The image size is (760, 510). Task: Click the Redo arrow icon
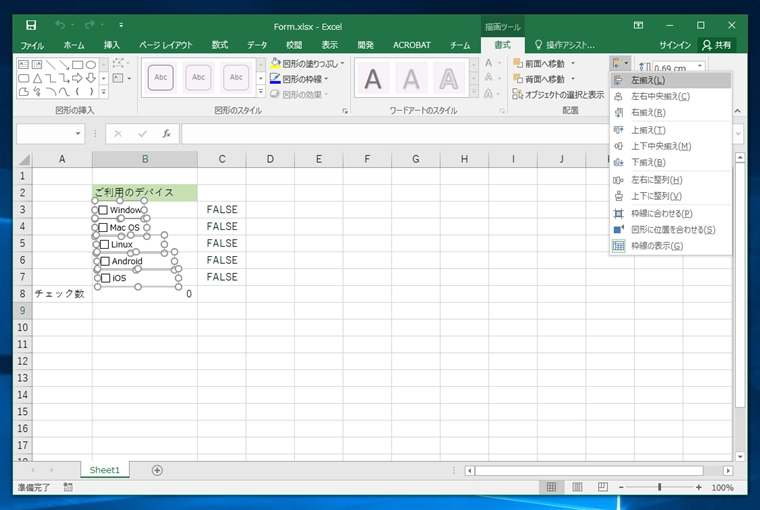pos(90,25)
